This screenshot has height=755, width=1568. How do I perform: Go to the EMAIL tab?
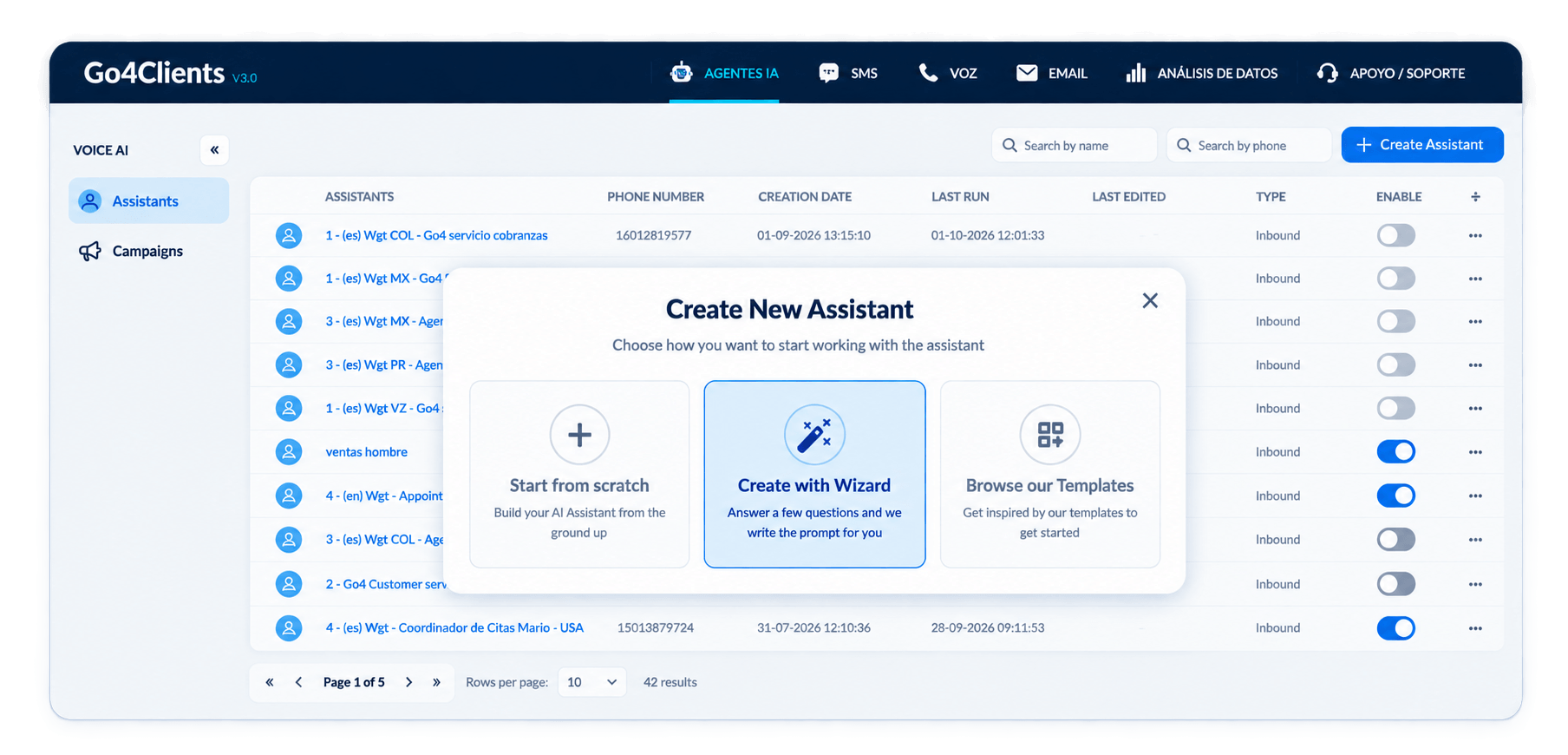click(1051, 73)
